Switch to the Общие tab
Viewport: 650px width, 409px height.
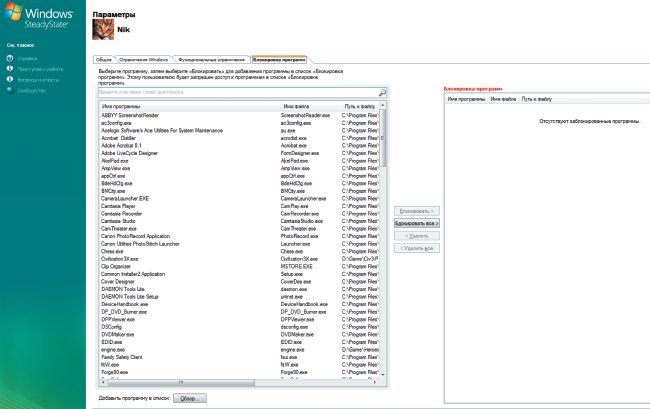104,60
